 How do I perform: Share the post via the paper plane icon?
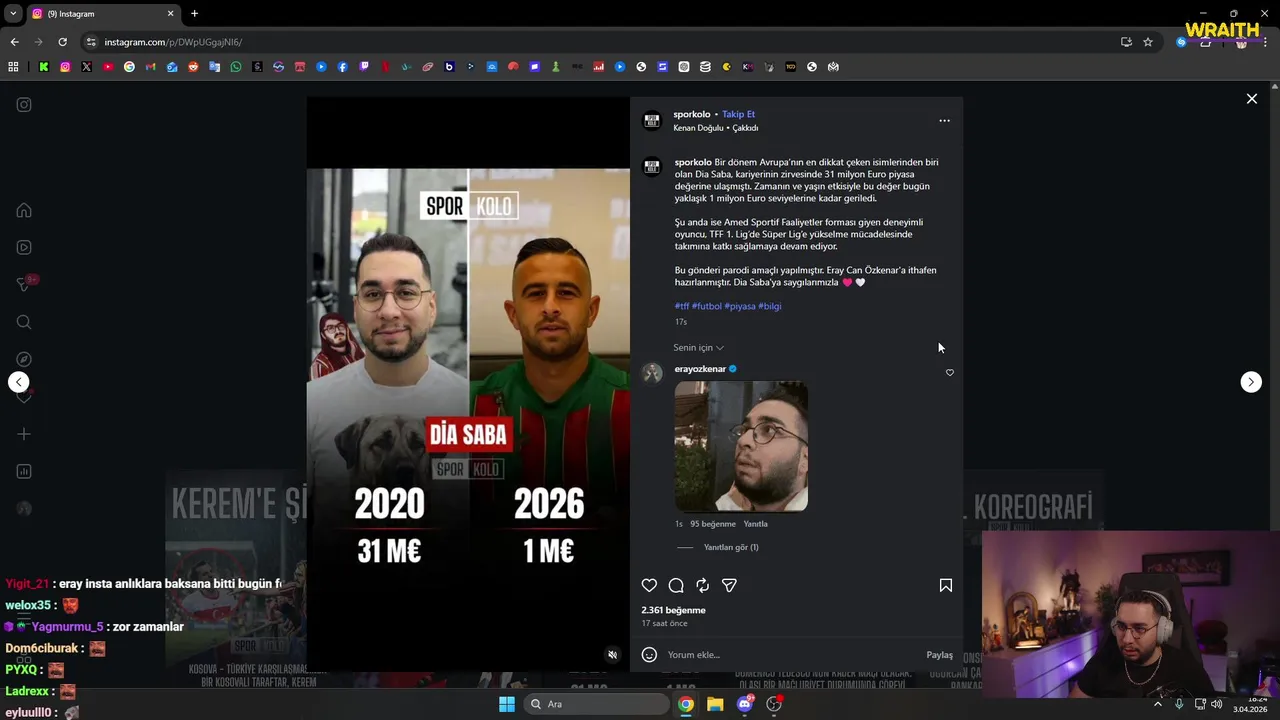click(729, 585)
